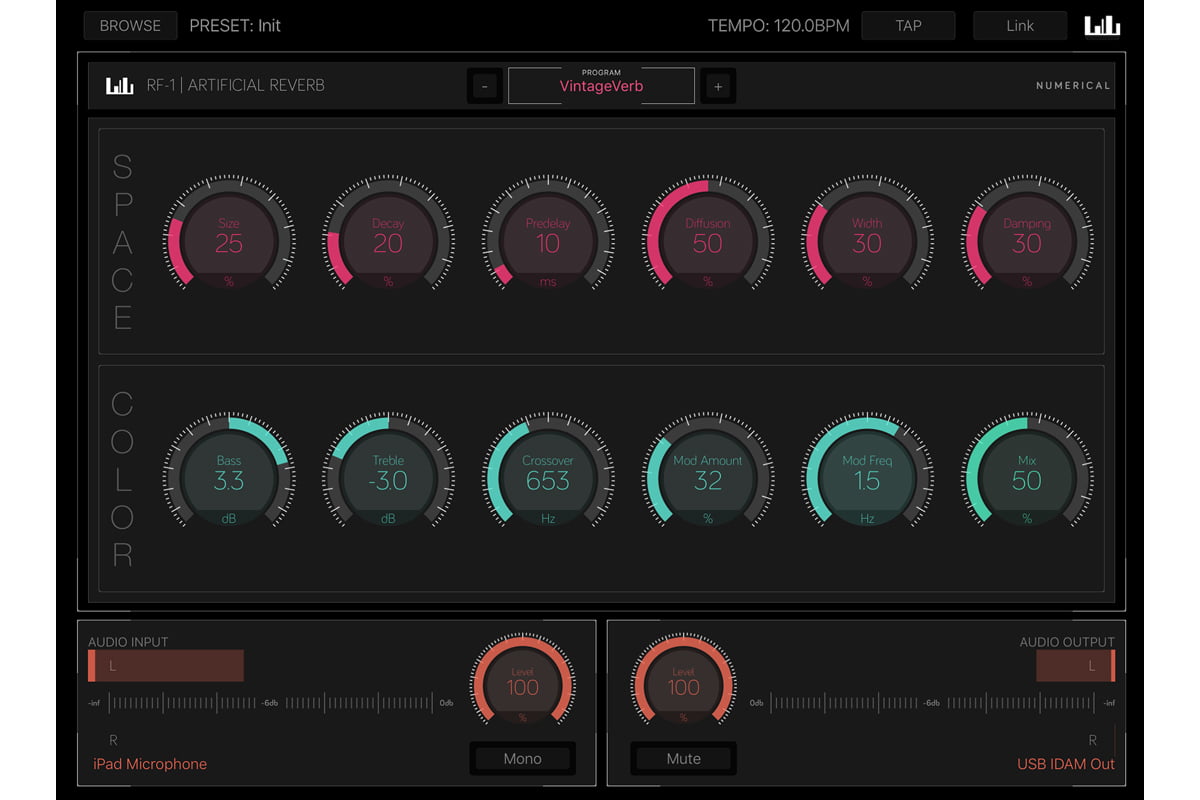
Task: Adjust the Predelay knob
Action: [548, 236]
